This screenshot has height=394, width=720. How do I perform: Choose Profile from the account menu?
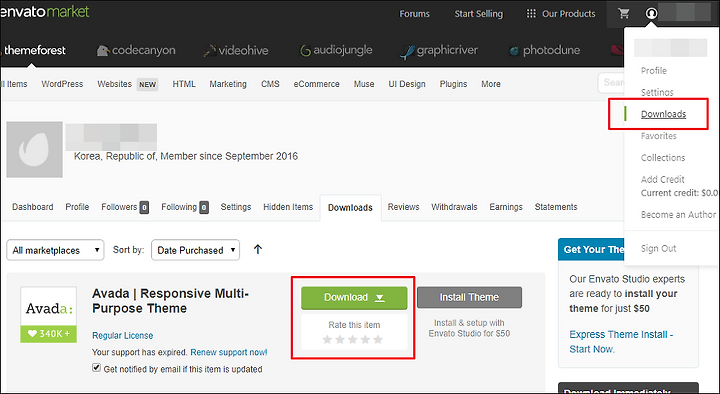coord(654,71)
